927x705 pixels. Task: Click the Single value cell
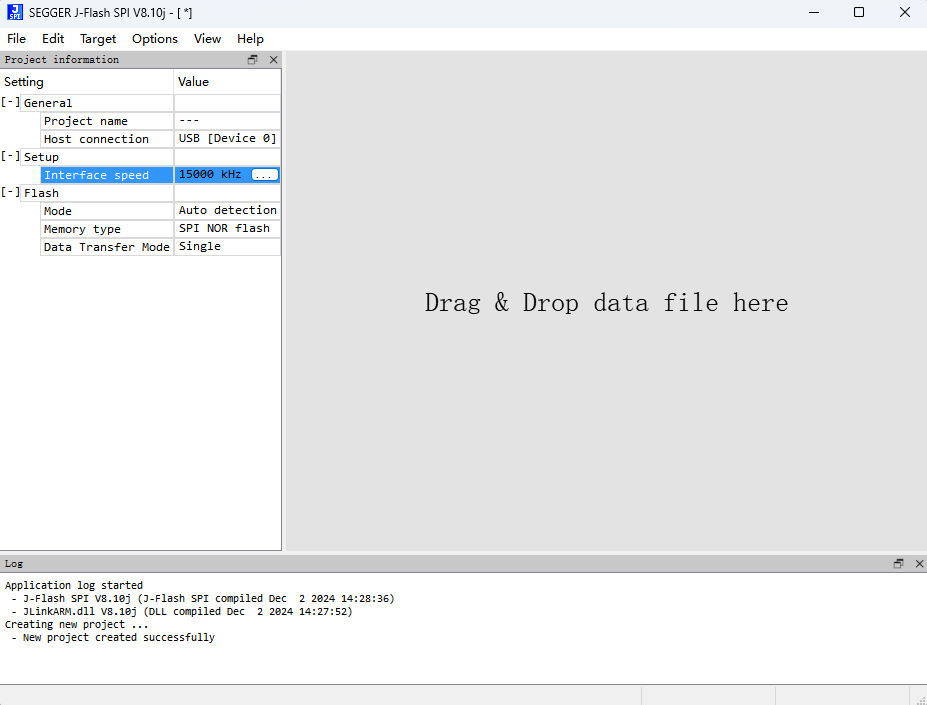click(x=228, y=247)
